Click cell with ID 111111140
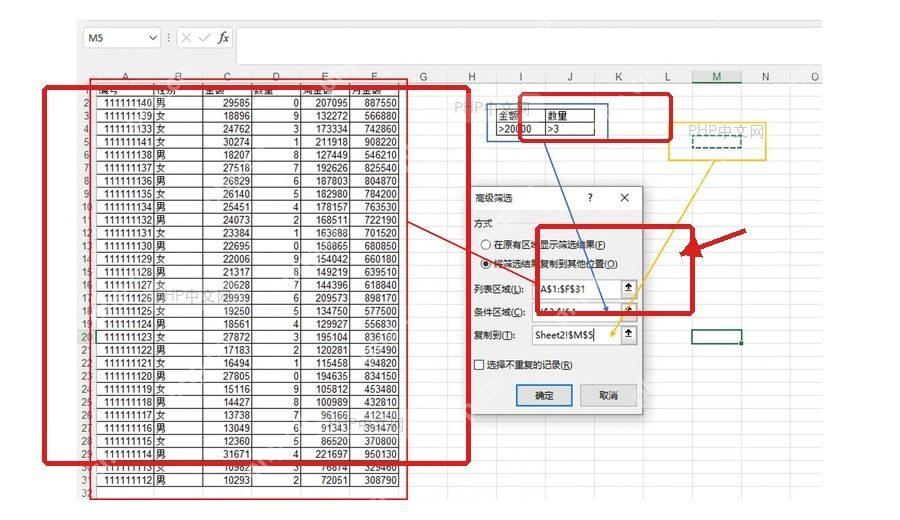 (x=125, y=103)
